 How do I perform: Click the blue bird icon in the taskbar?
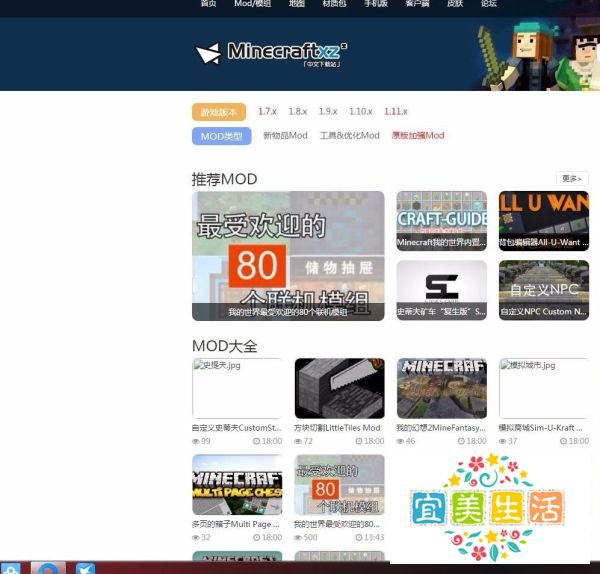pos(85,569)
